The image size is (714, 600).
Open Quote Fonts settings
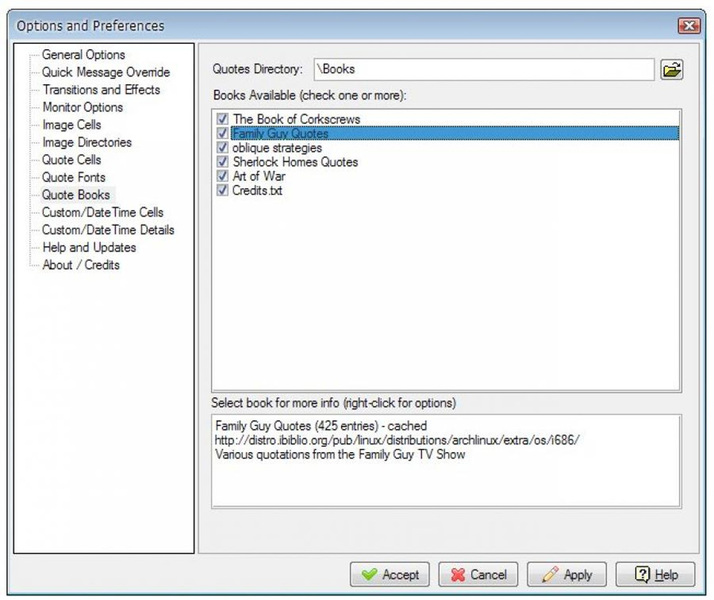coord(74,177)
